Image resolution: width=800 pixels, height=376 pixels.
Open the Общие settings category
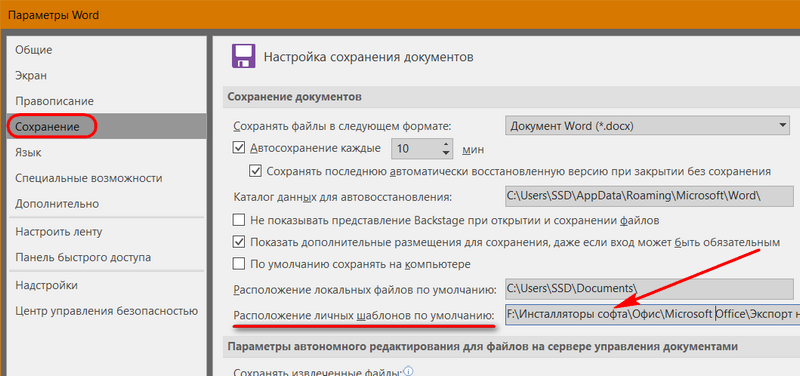pos(34,50)
